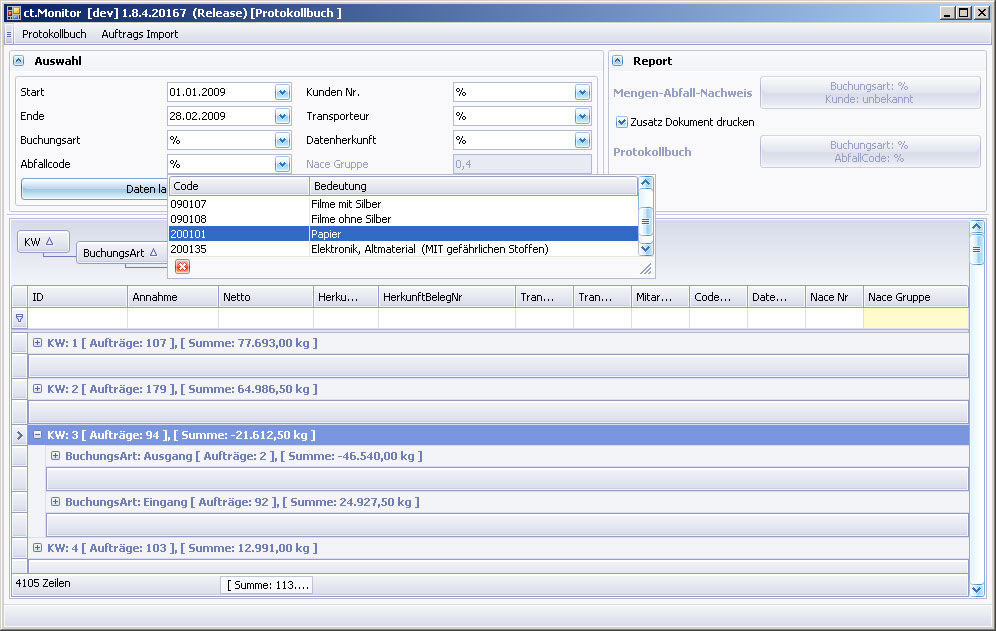
Task: Select Papier entry in code list
Action: 400,234
